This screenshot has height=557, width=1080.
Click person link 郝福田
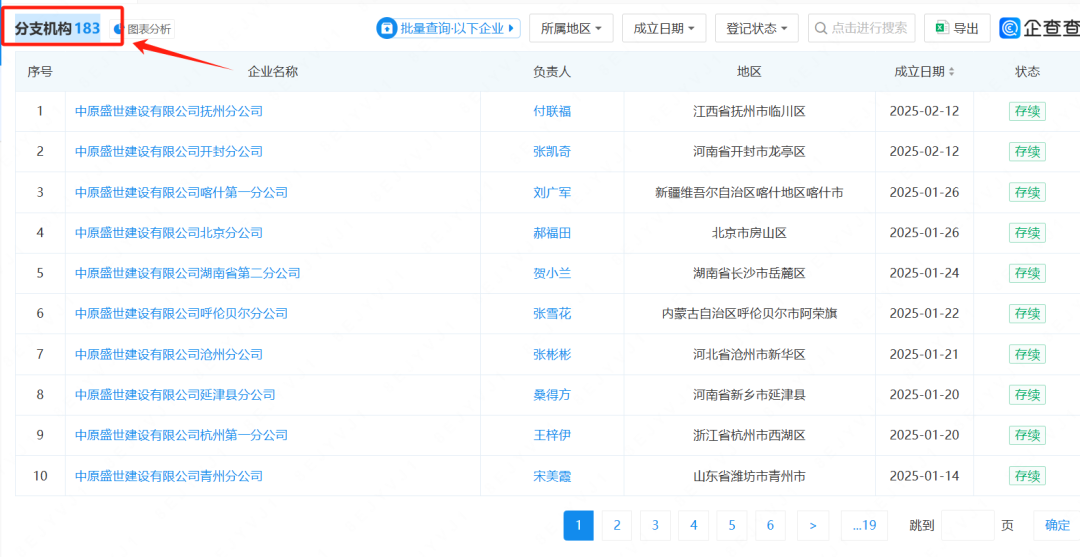552,233
